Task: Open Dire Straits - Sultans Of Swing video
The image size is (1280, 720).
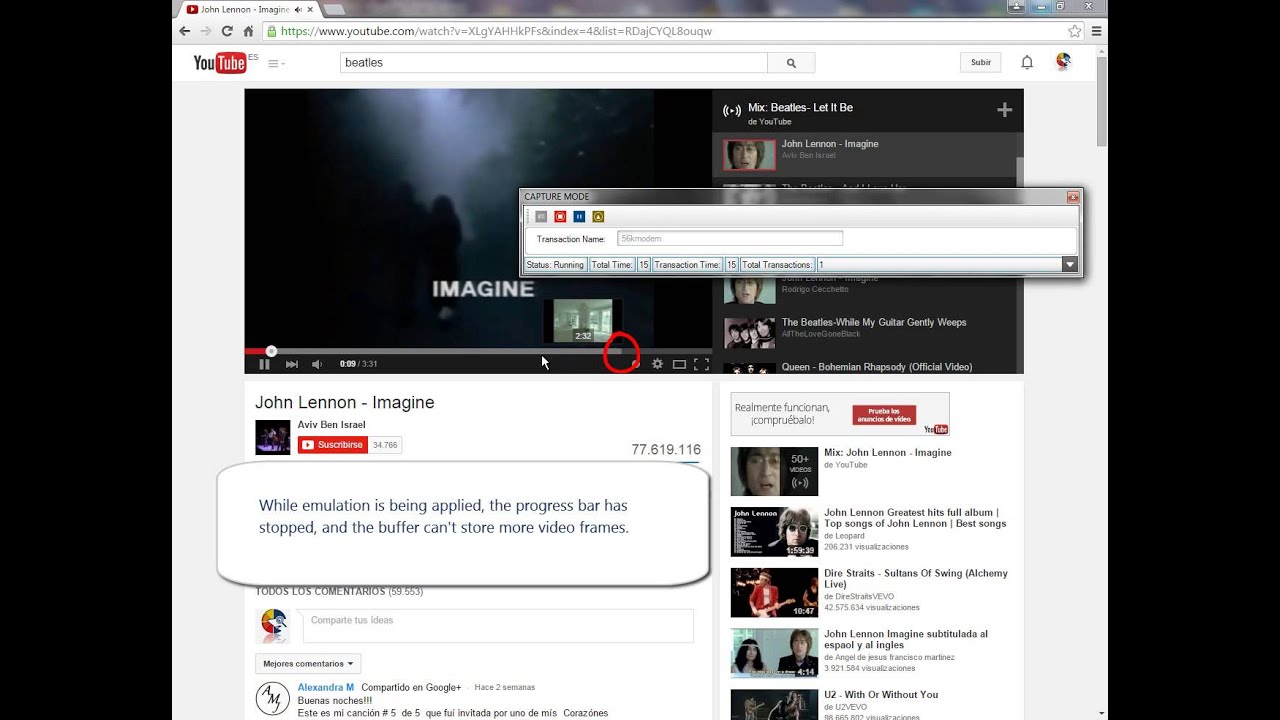Action: click(916, 578)
